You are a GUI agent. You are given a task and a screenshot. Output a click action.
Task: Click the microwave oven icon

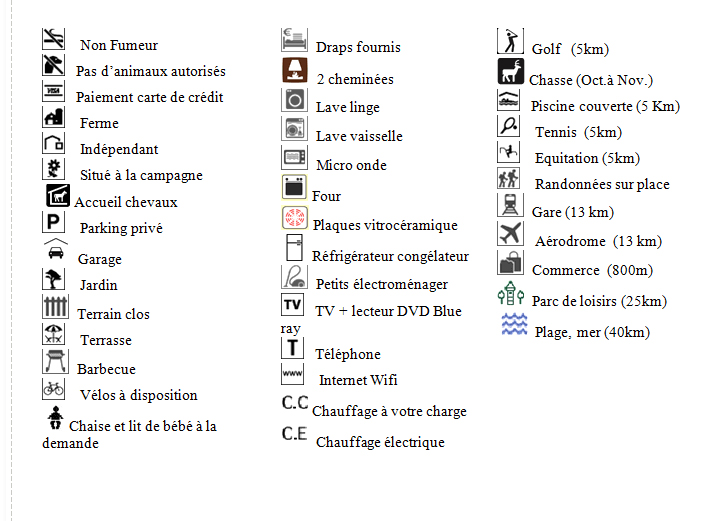click(x=294, y=158)
